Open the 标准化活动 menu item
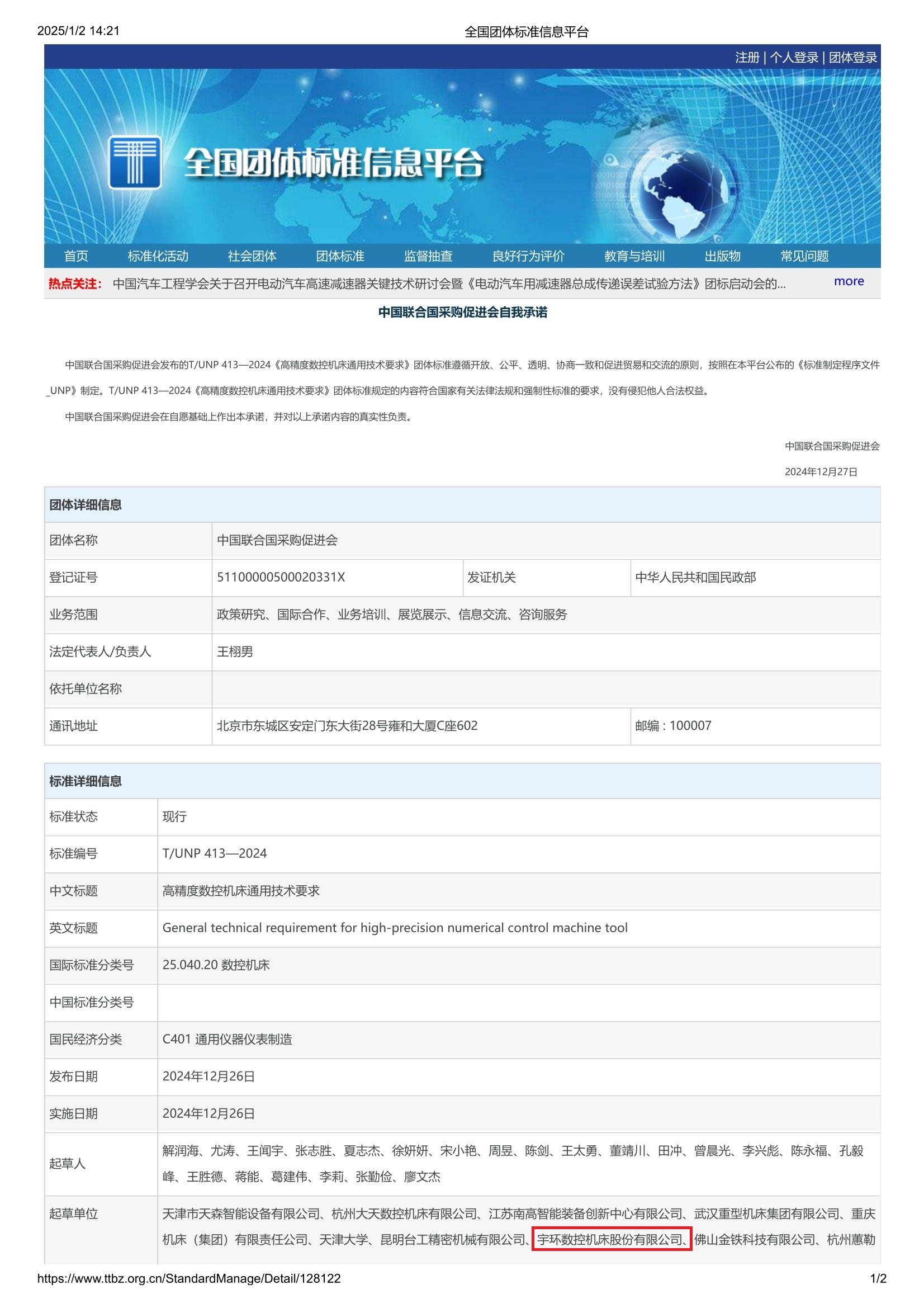This screenshot has height=1308, width=924. pos(158,256)
